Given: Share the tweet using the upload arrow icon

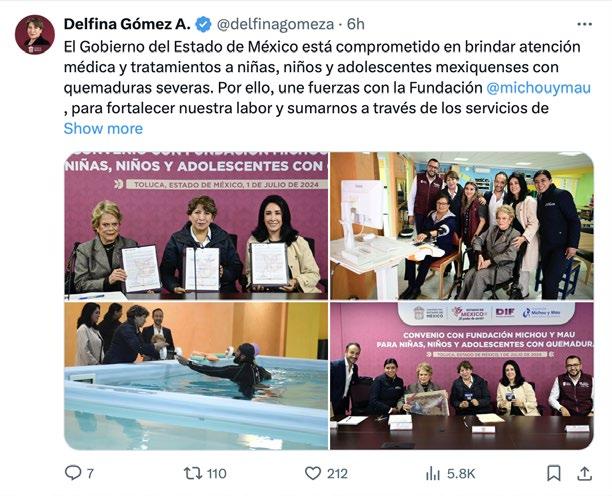Looking at the screenshot, I should pos(584,473).
